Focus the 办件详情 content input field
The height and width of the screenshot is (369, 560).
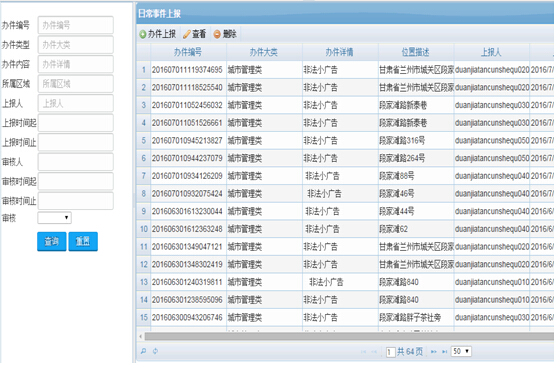(x=76, y=64)
